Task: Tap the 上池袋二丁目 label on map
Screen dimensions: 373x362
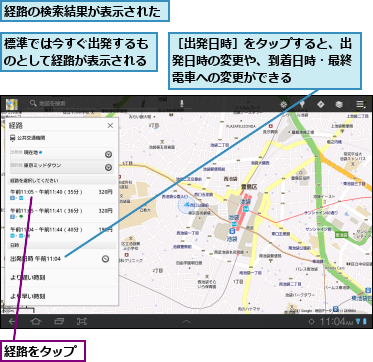Action: [x=358, y=116]
